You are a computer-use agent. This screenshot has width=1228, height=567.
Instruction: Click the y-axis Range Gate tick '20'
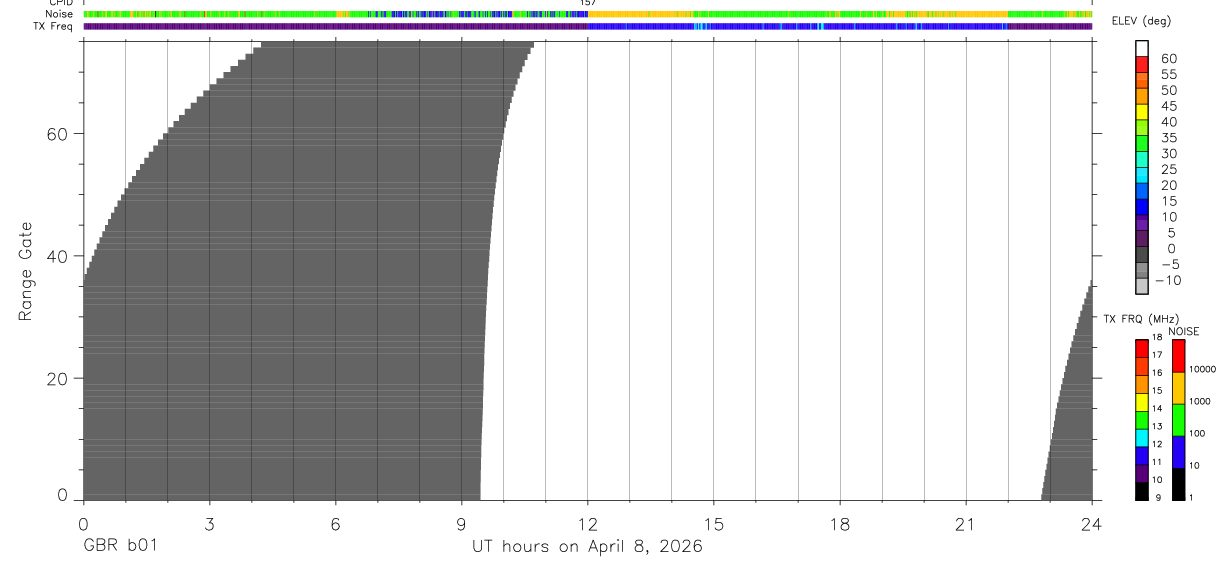[58, 379]
